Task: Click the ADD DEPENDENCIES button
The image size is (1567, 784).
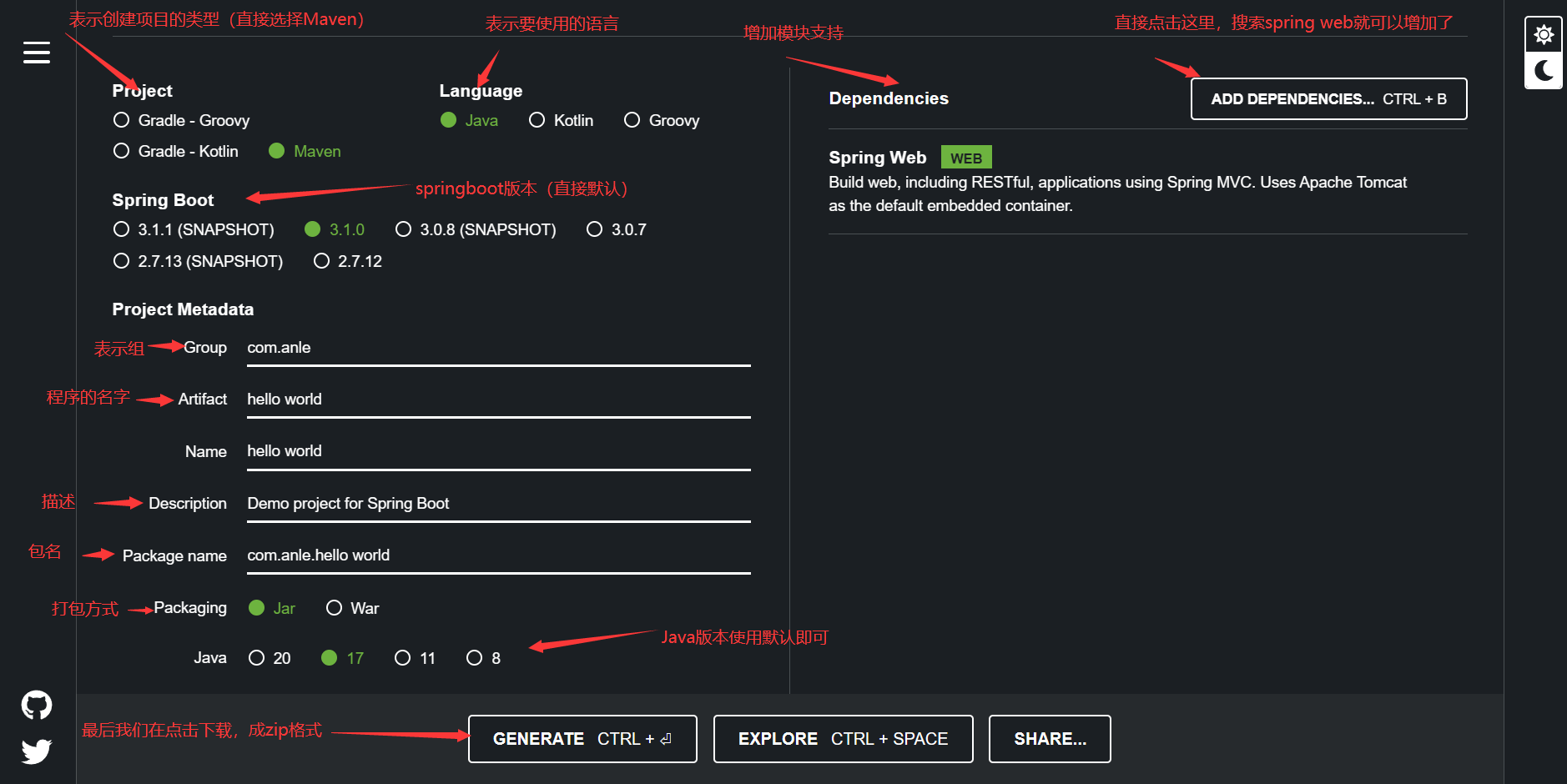Action: 1328,99
